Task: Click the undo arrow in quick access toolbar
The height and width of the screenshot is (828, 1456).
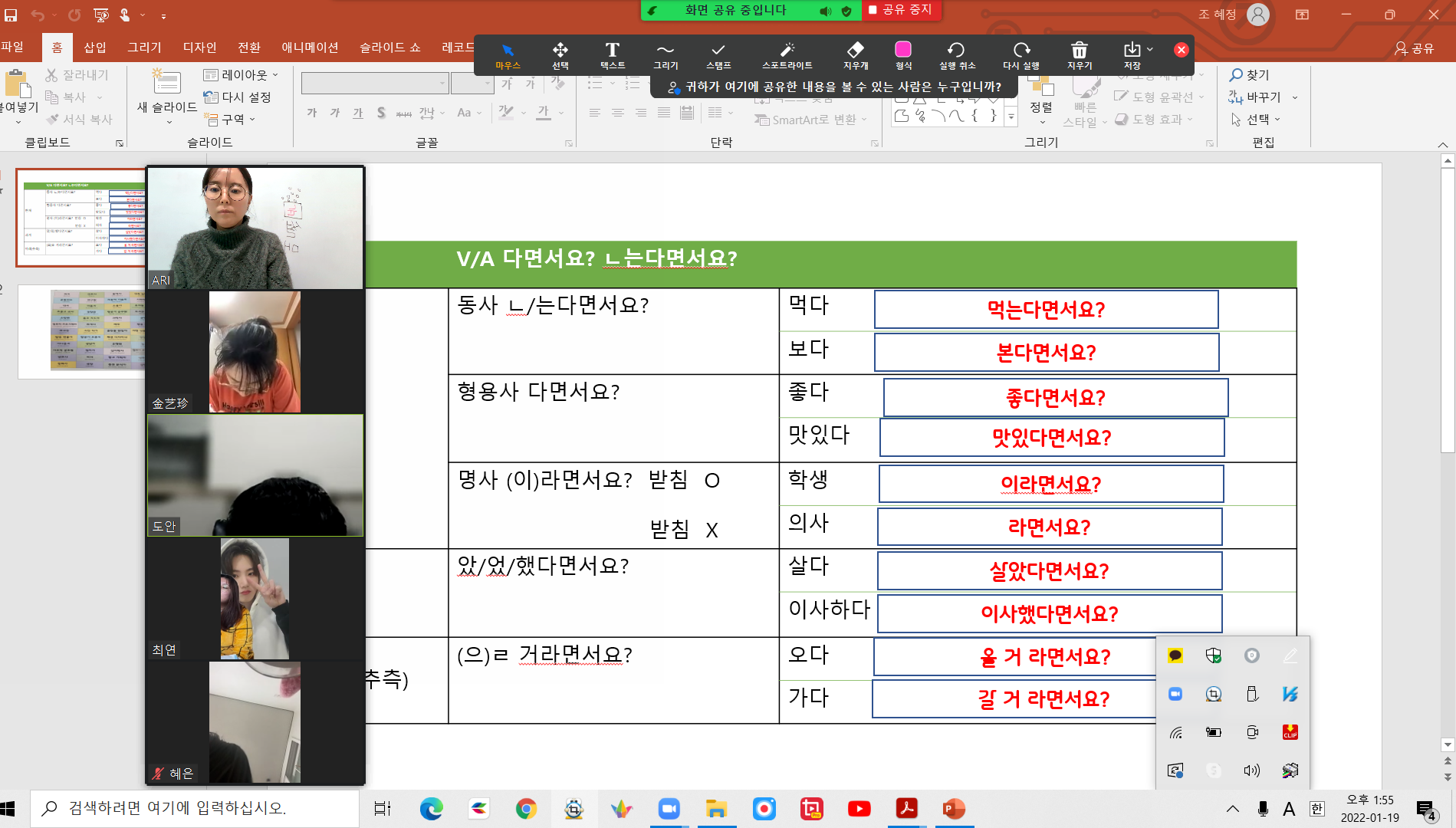Action: 36,15
